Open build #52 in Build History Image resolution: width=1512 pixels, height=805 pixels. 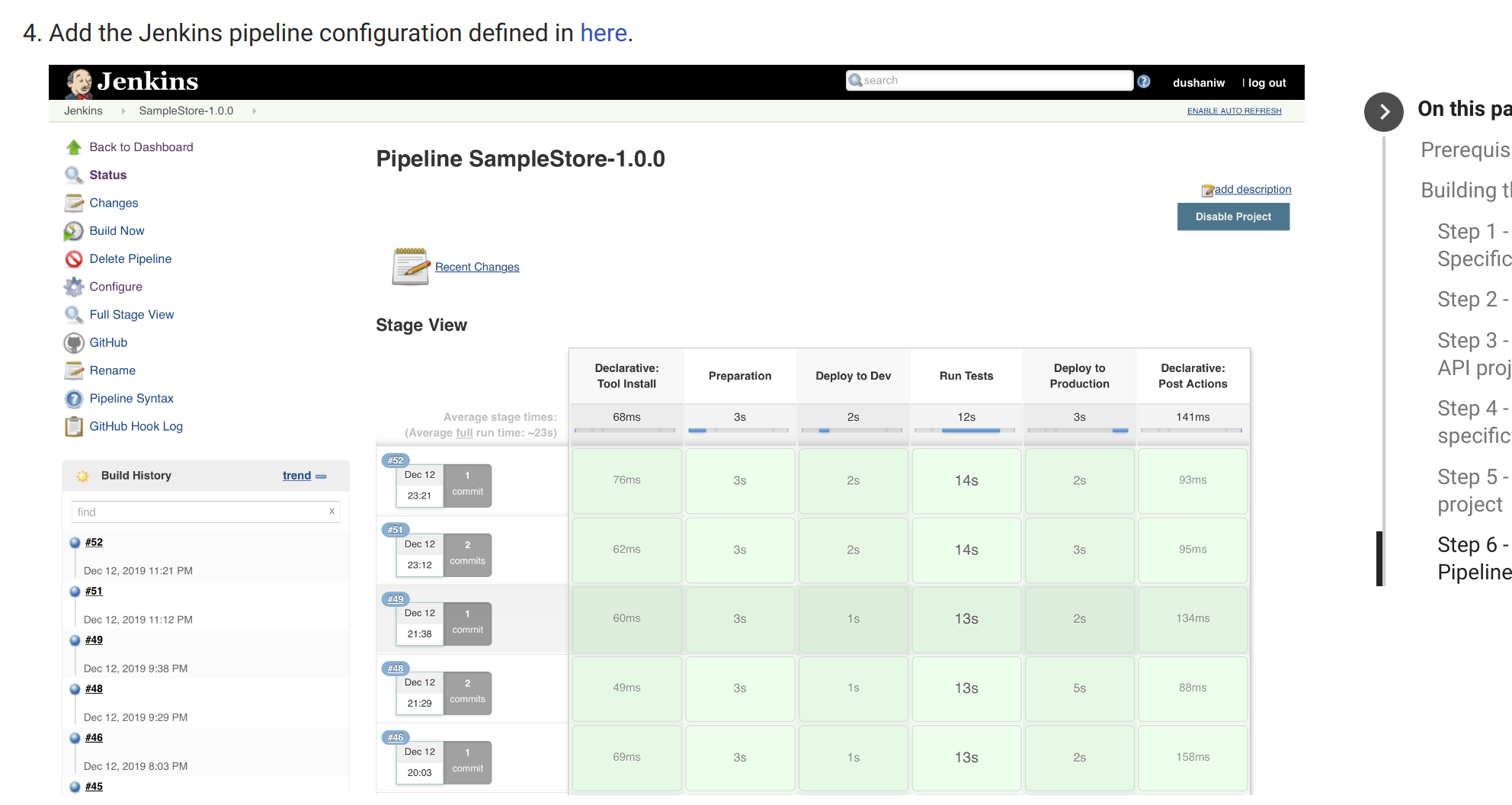94,543
